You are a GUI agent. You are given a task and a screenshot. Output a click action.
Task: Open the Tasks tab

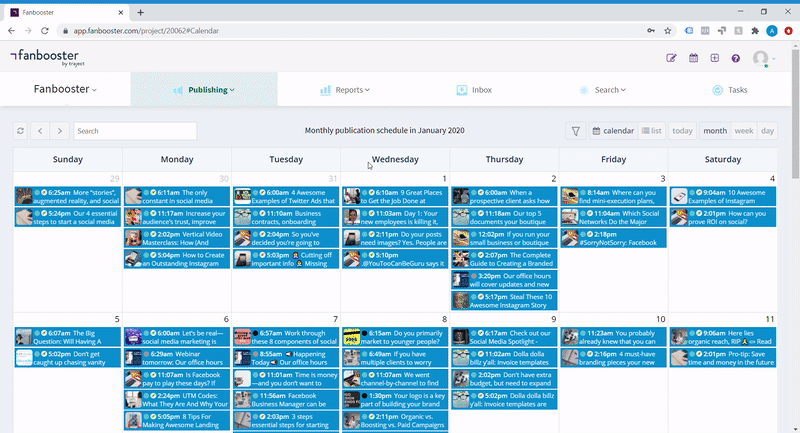coord(729,90)
